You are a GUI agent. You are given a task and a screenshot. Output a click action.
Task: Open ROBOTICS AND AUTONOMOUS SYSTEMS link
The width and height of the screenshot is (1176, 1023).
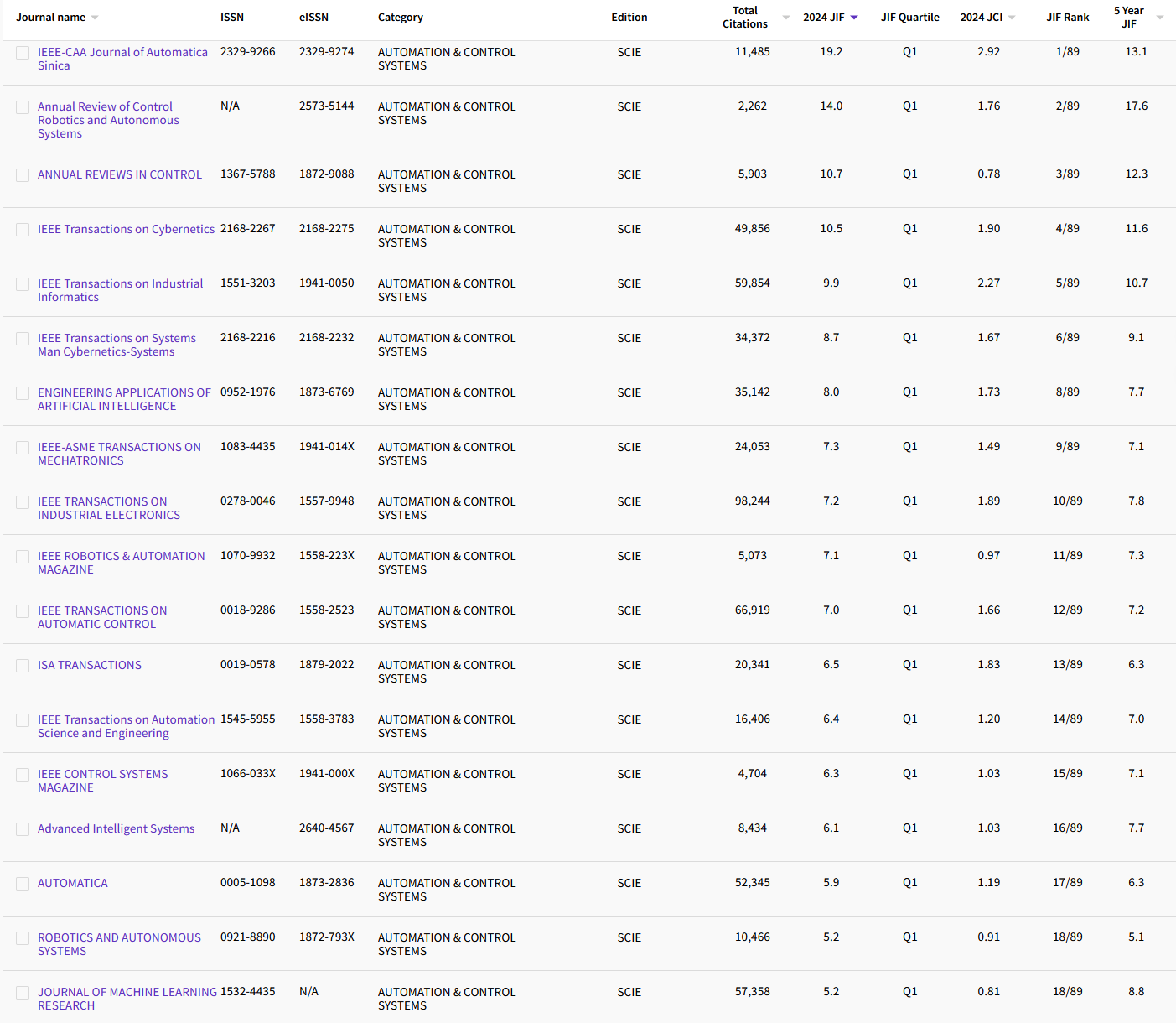[119, 944]
